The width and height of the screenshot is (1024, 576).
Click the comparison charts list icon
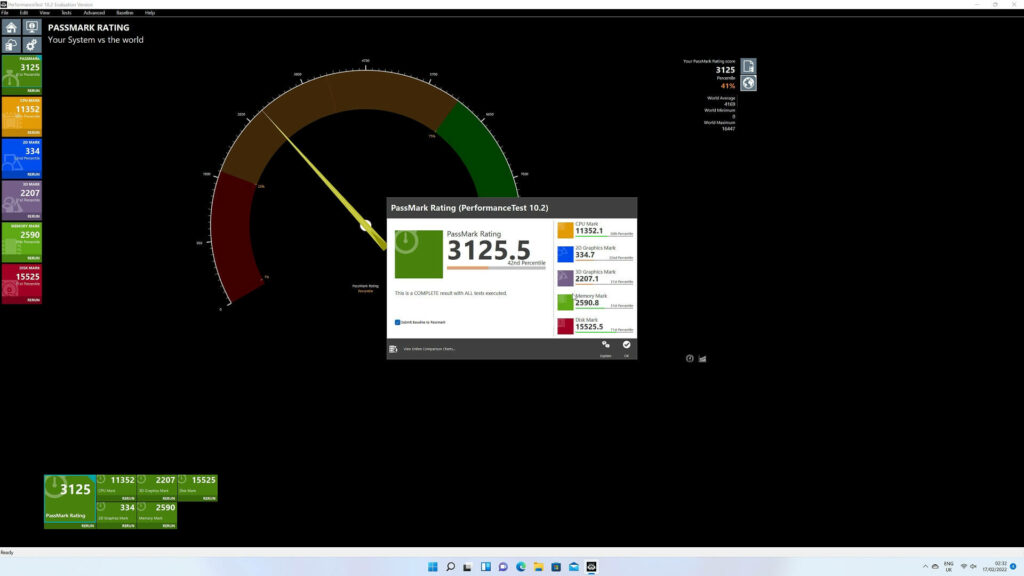393,349
